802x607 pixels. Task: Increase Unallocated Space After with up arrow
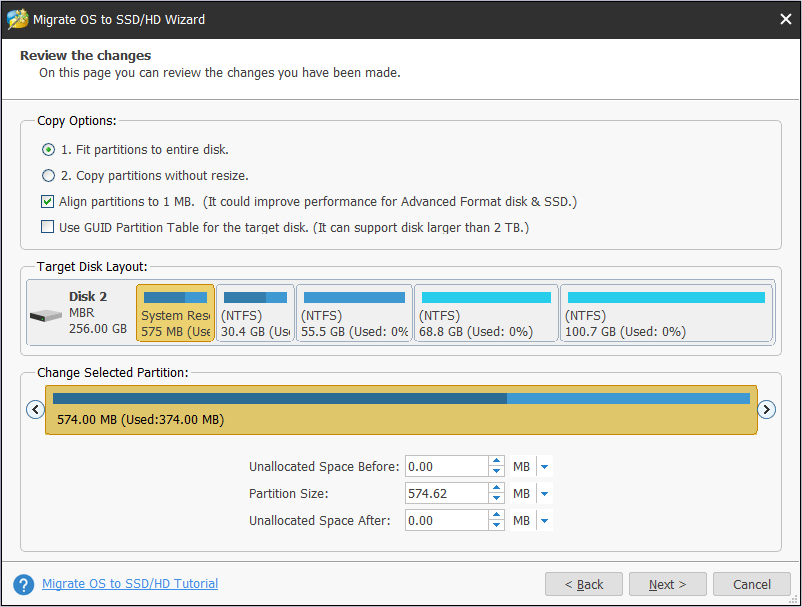[496, 515]
